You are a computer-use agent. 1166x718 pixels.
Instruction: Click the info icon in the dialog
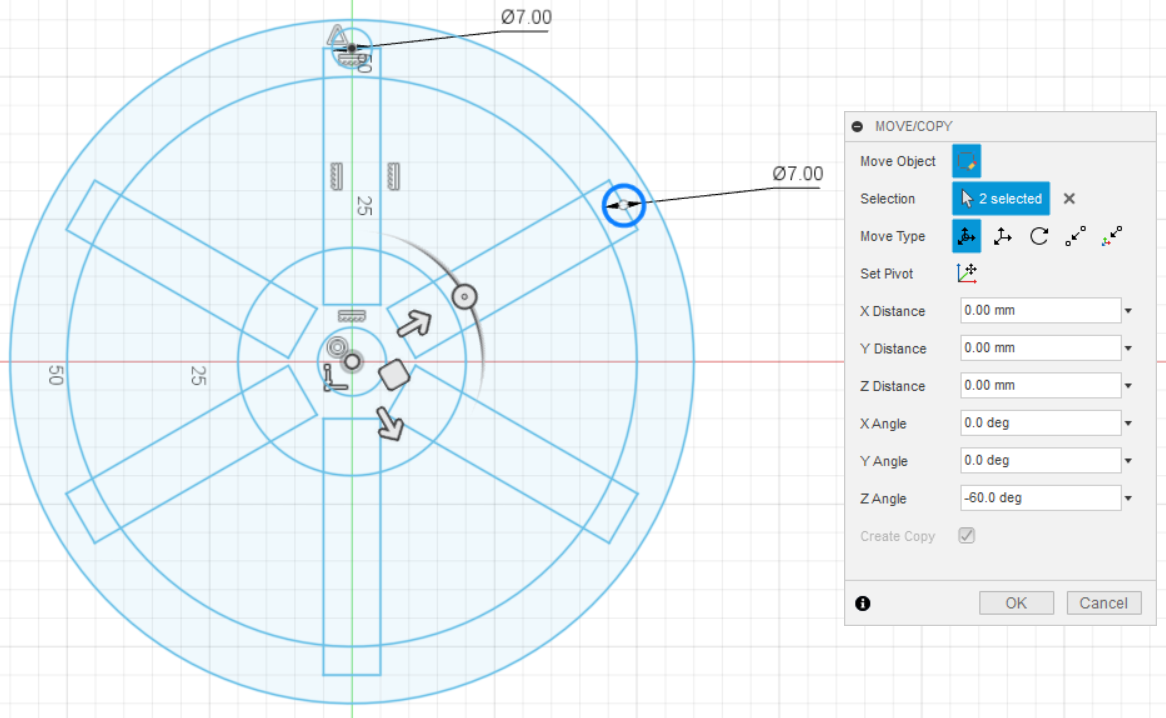(x=863, y=603)
